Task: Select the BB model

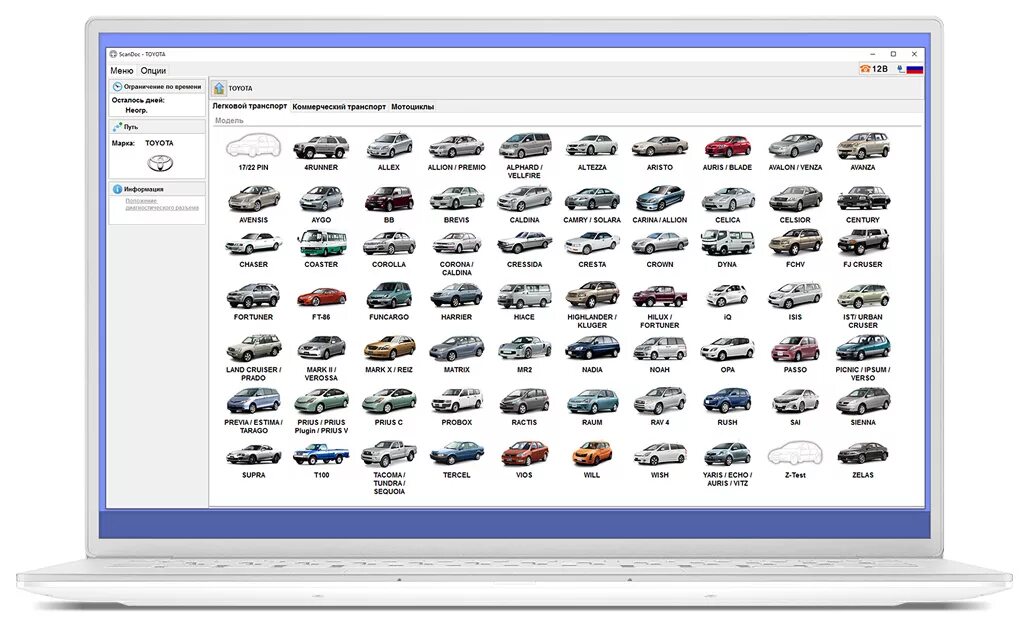Action: click(389, 204)
